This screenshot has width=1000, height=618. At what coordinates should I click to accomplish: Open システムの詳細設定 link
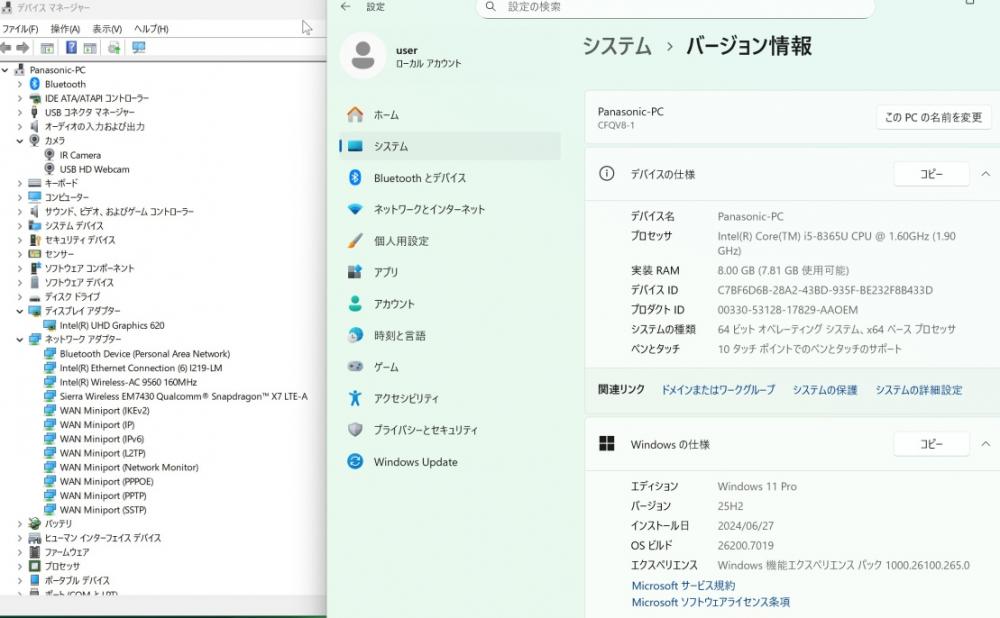click(x=918, y=390)
